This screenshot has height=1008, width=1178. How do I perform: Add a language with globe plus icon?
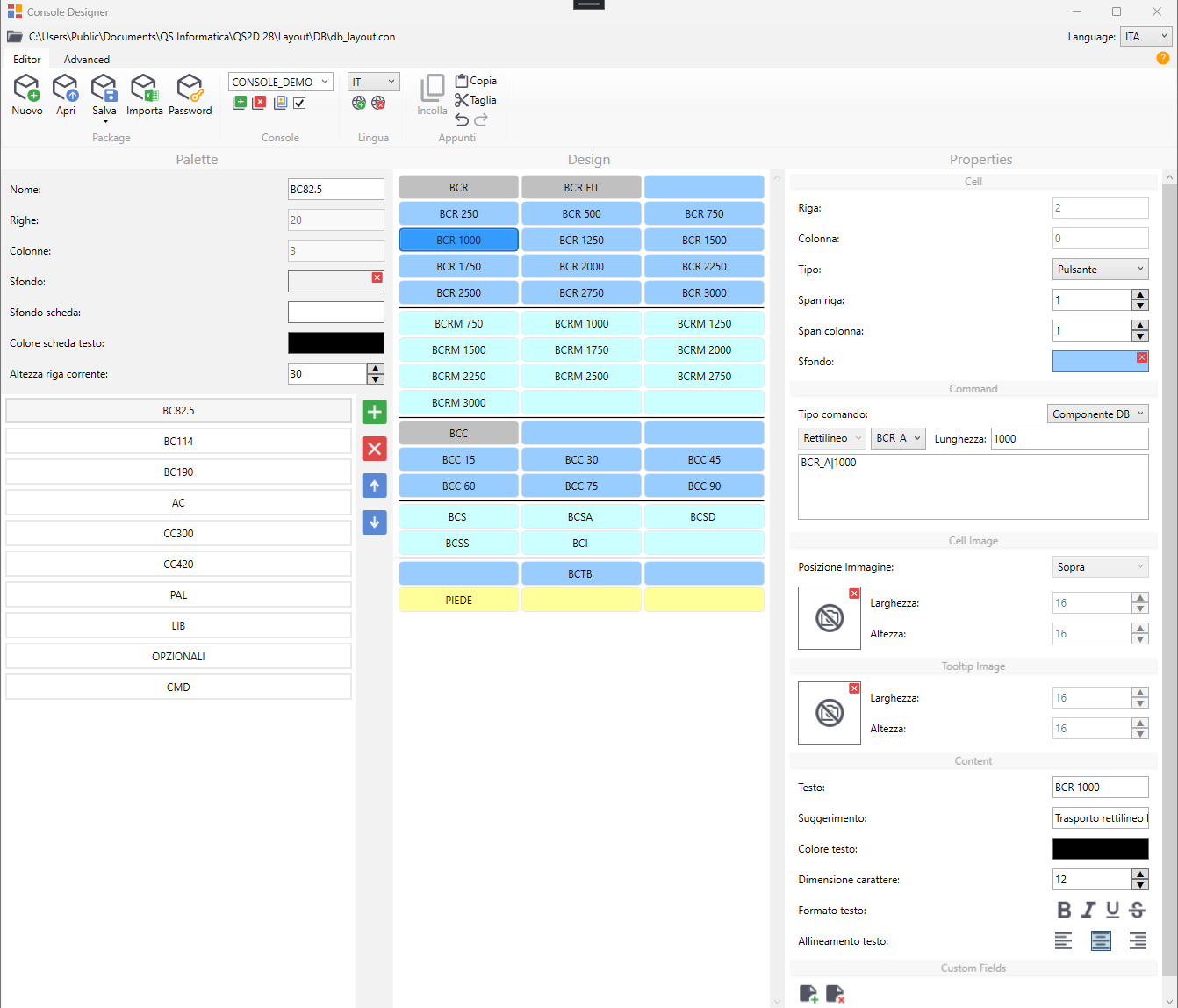coord(359,103)
